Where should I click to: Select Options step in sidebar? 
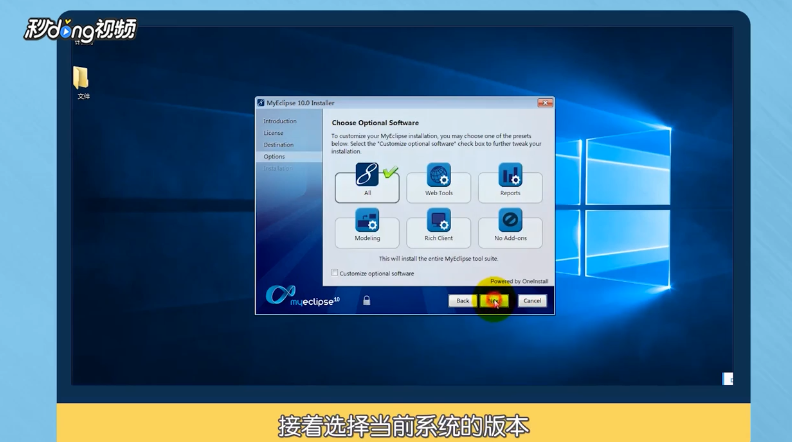pos(274,157)
